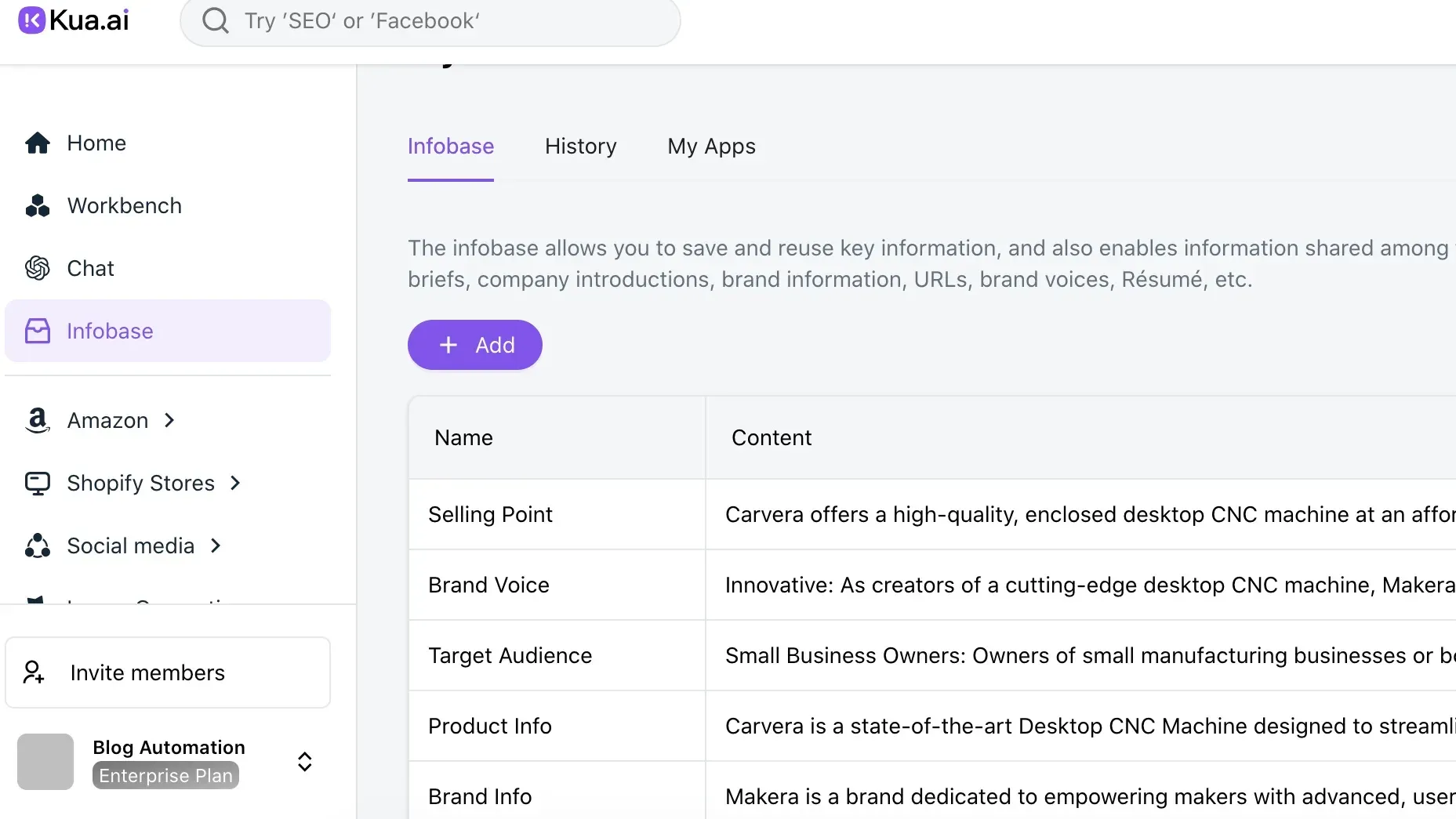Click the Invite members button
The height and width of the screenshot is (819, 1456).
pyautogui.click(x=168, y=672)
